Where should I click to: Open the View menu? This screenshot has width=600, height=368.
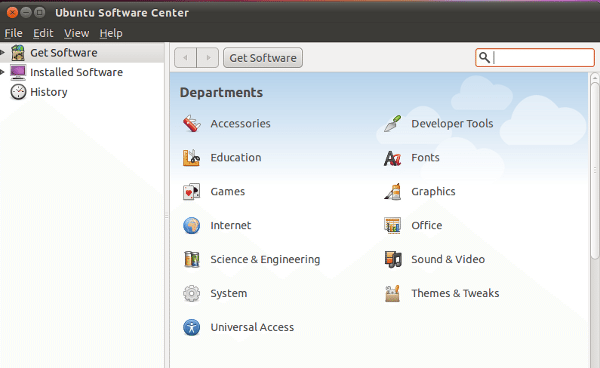77,33
